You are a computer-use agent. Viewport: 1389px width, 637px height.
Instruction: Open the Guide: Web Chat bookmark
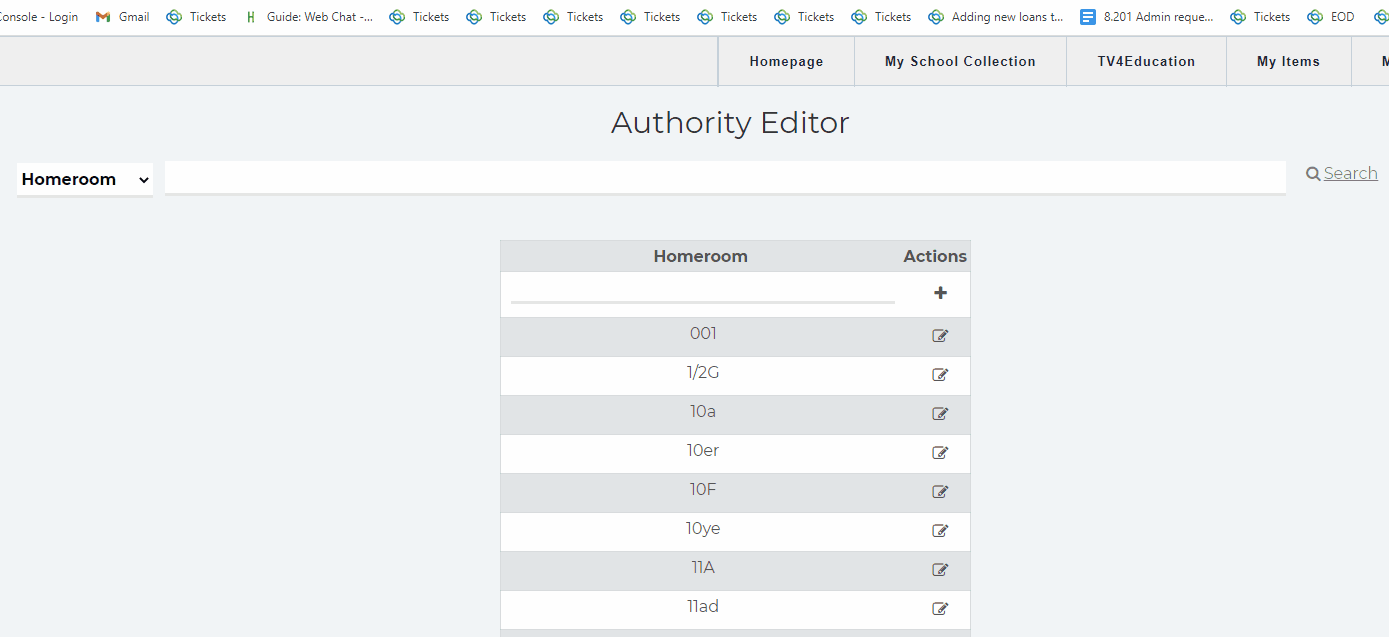coord(308,17)
